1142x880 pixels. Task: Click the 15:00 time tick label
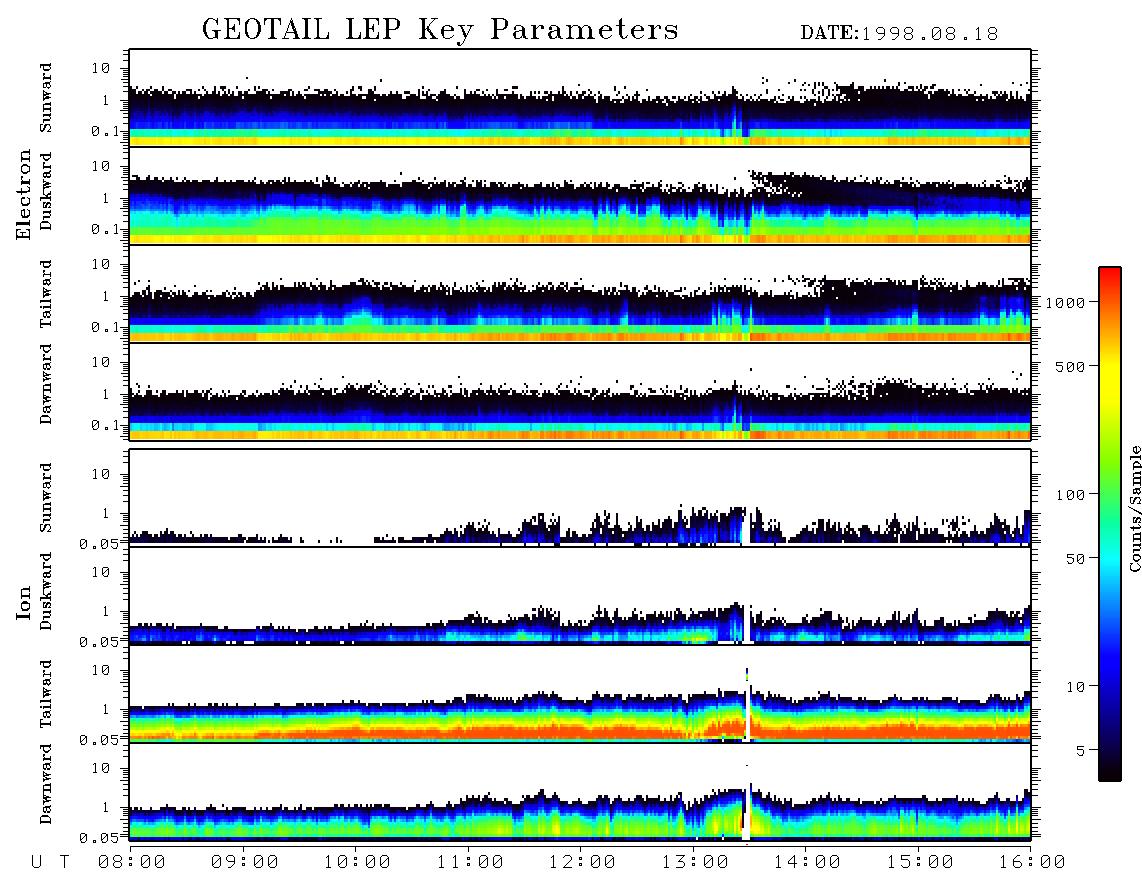920,862
